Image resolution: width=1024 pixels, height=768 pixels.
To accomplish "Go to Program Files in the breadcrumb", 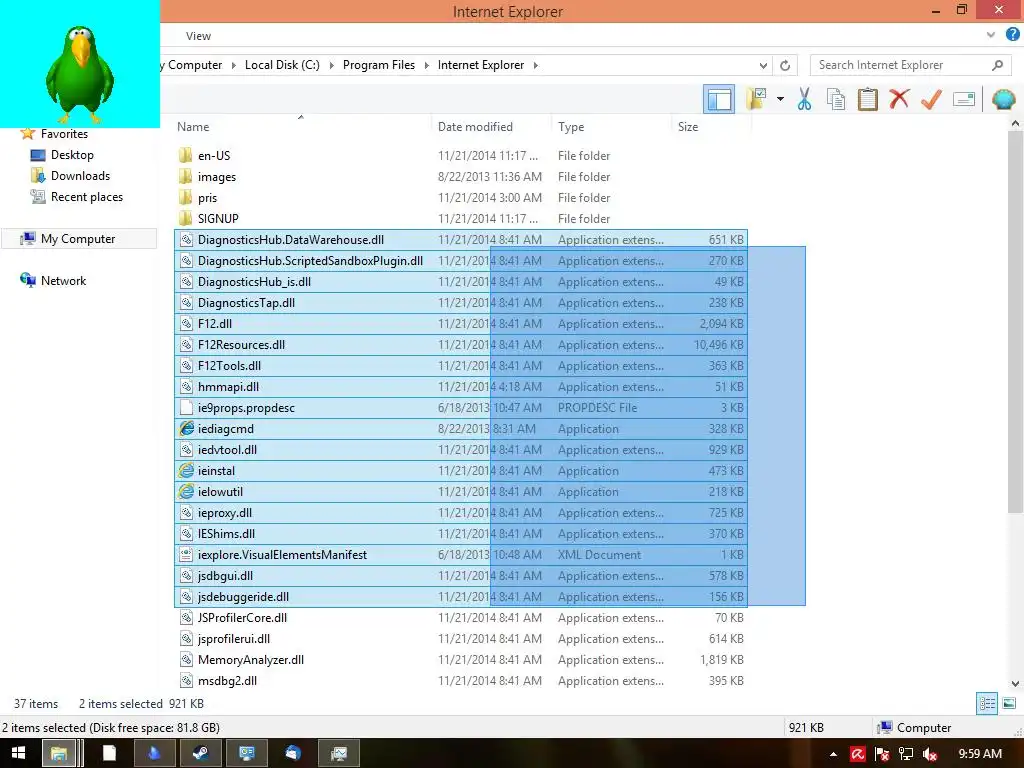I will (x=379, y=65).
